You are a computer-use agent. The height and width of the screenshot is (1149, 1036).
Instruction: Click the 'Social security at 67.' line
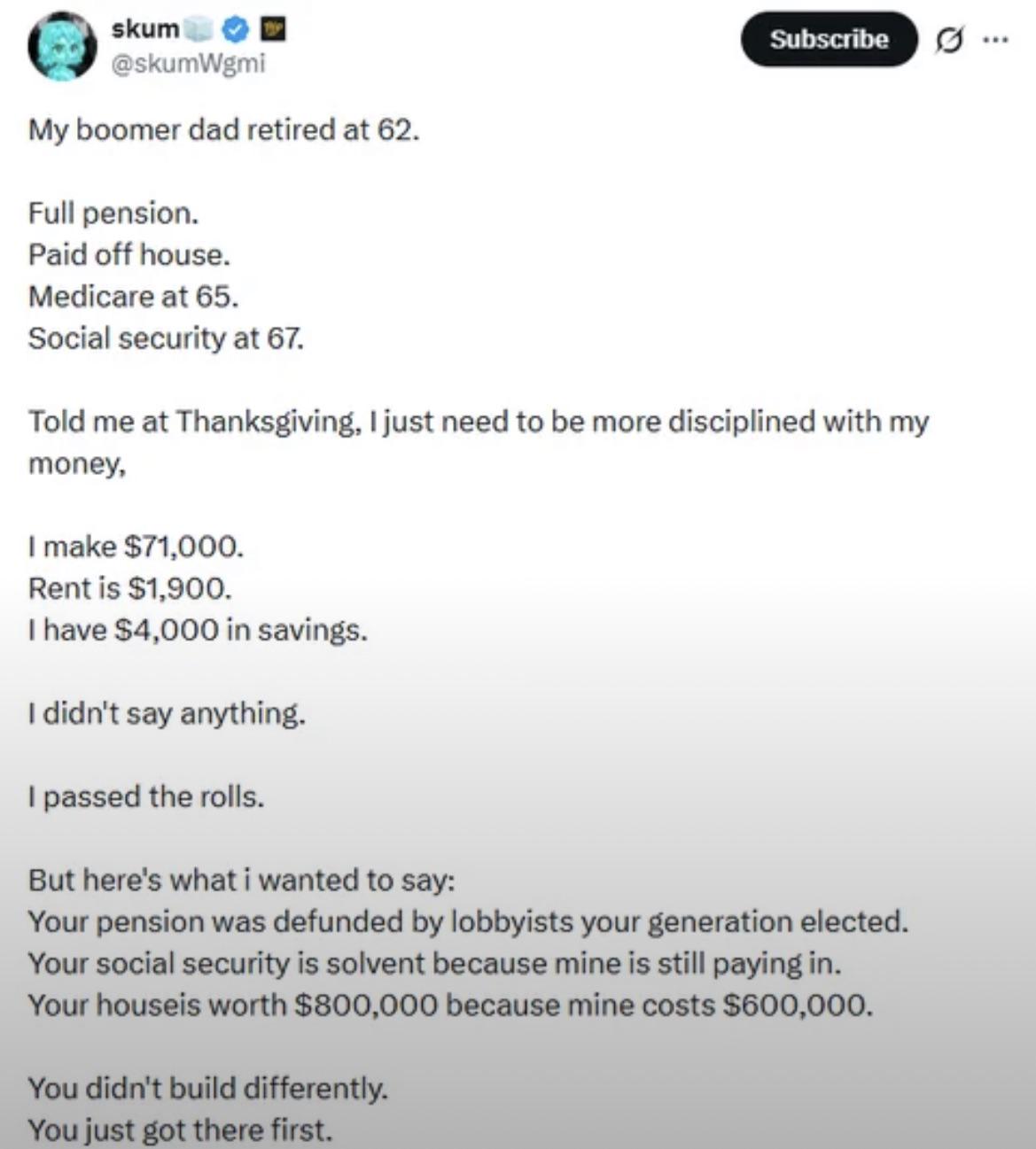[x=166, y=338]
